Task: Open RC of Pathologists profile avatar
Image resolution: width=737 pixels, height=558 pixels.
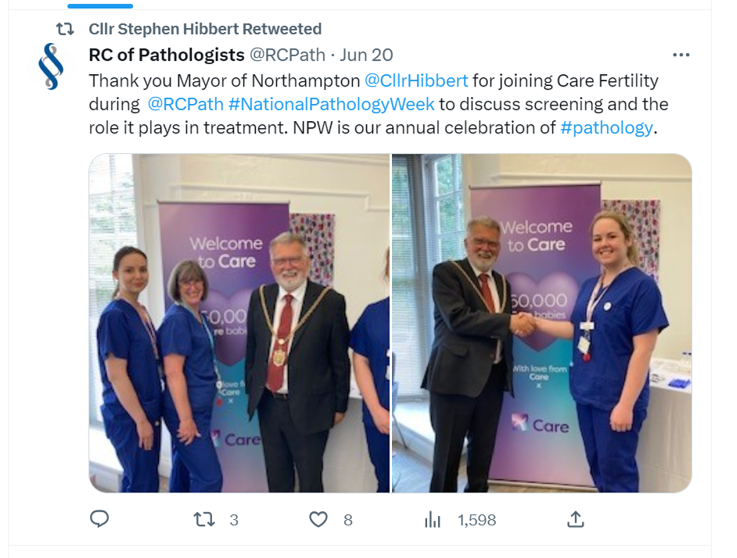Action: (51, 66)
